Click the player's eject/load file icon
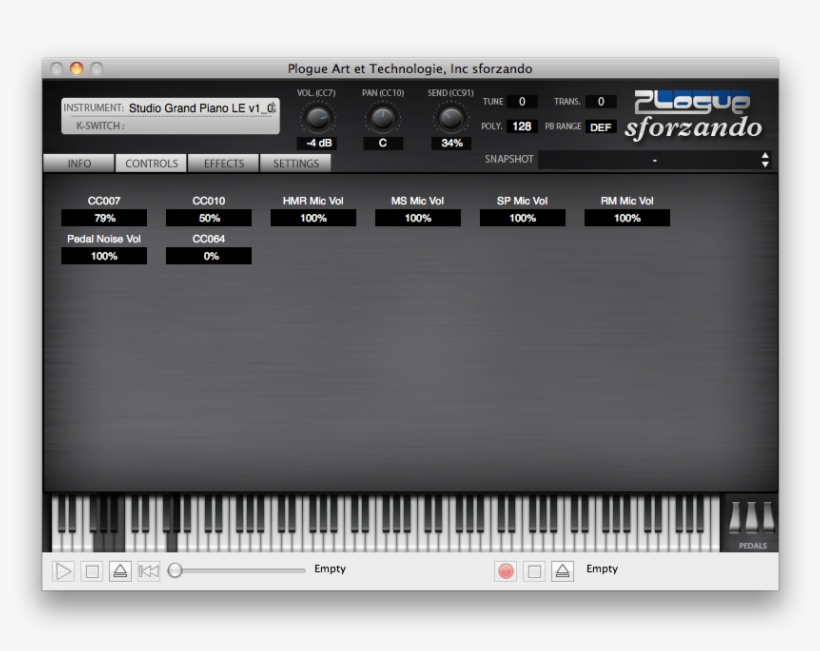820x651 pixels. [120, 571]
